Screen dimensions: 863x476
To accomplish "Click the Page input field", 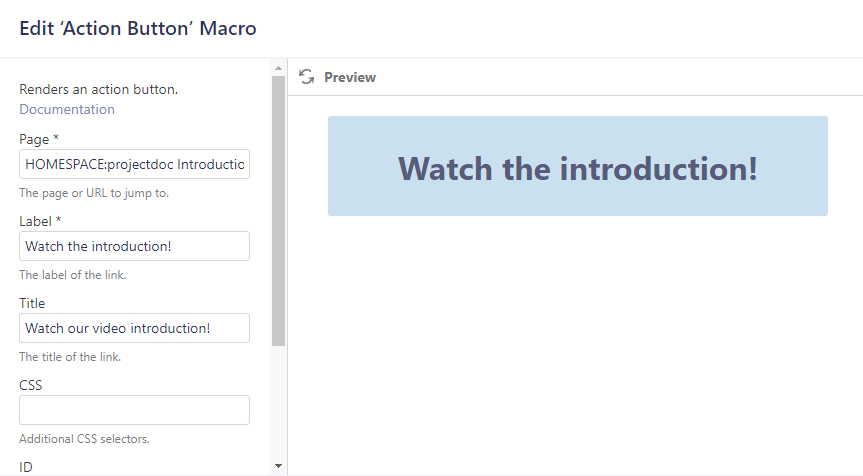I will click(134, 164).
